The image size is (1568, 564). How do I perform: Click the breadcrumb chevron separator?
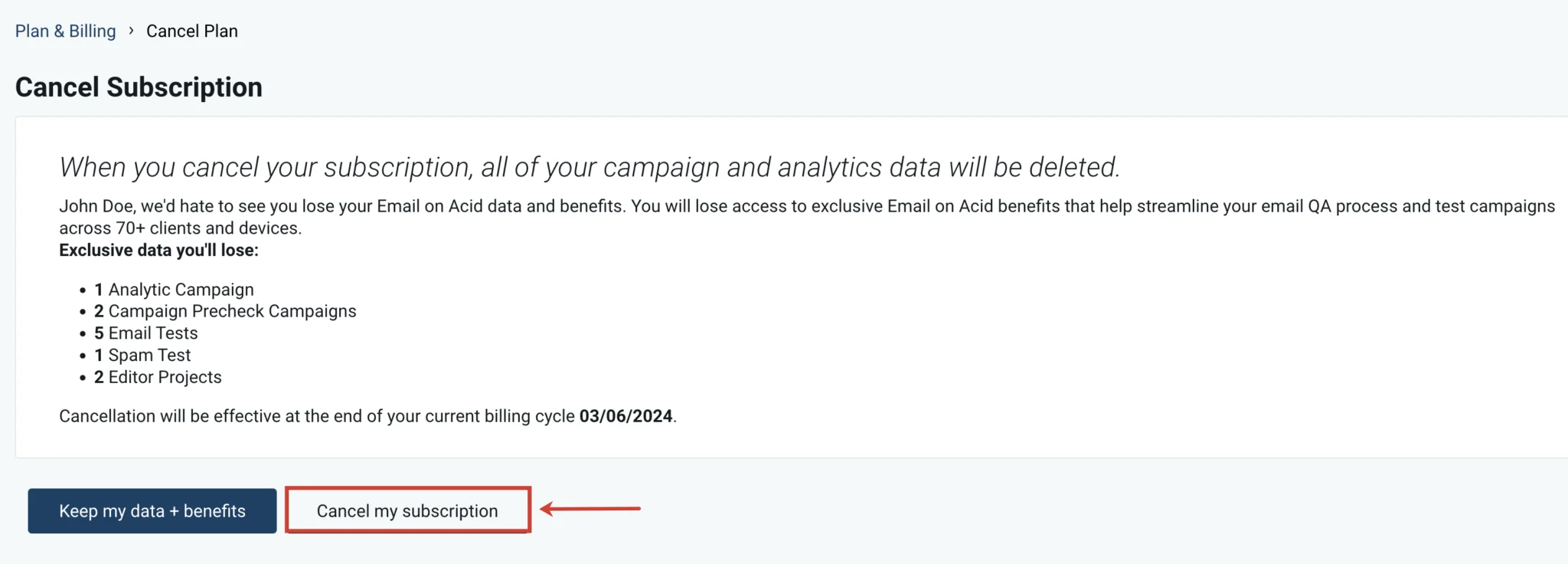131,31
